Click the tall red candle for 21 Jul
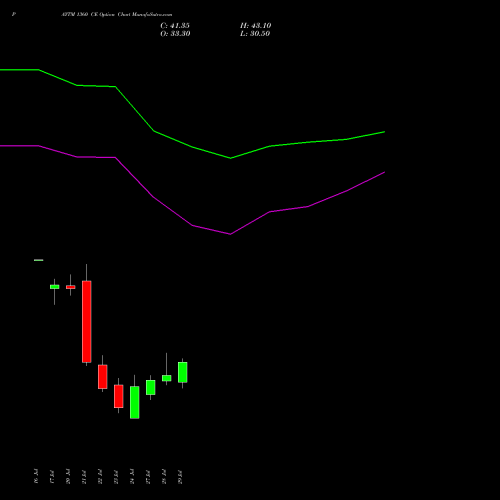The width and height of the screenshot is (500, 500). tap(87, 322)
